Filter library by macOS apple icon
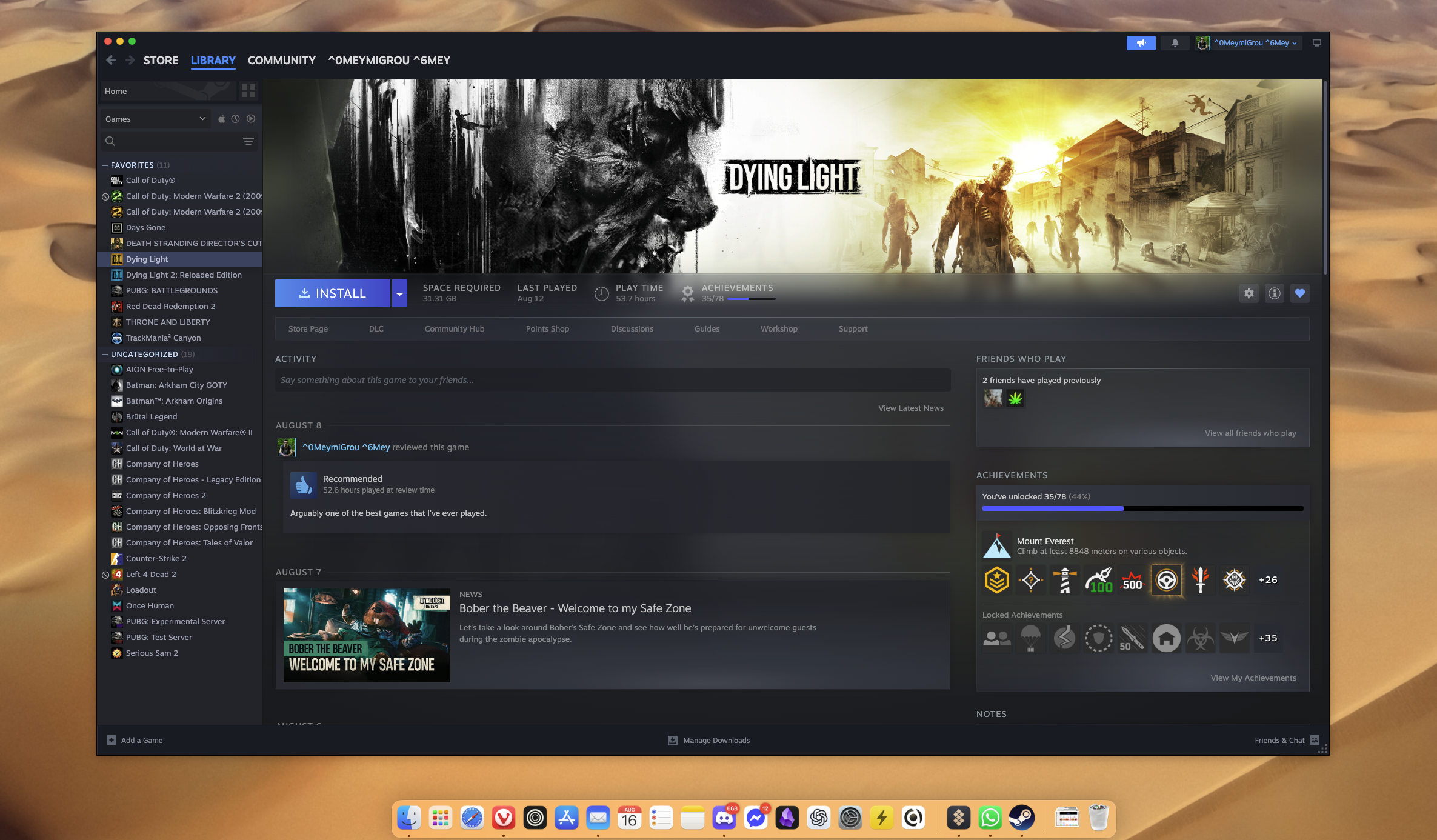1437x840 pixels. click(x=222, y=119)
